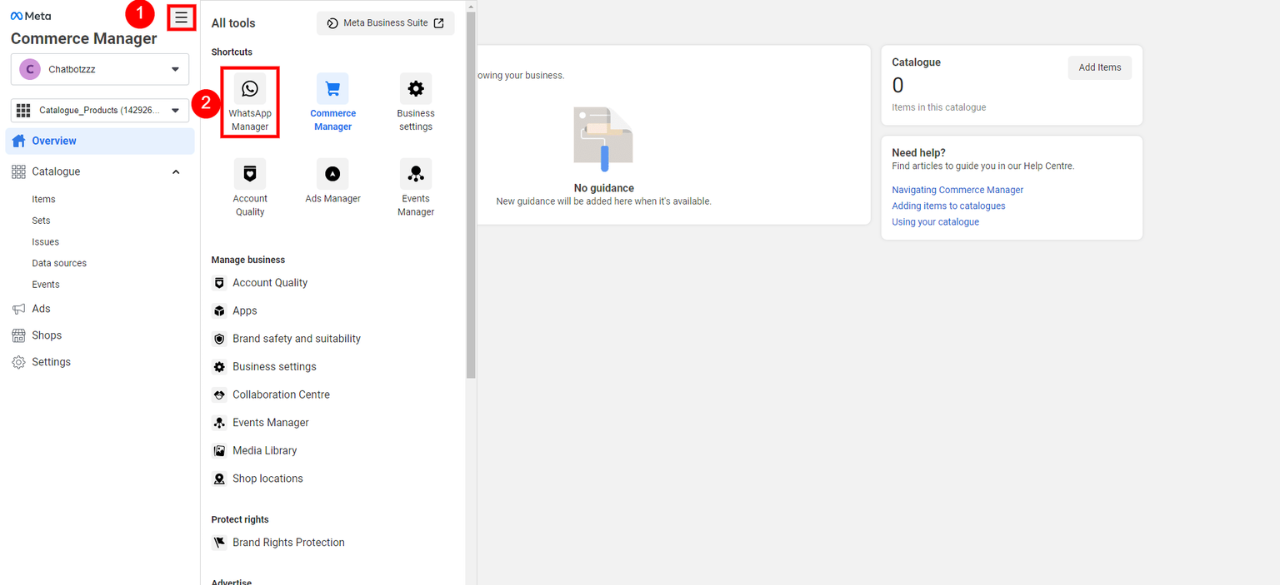Click the Commerce Manager title

(84, 39)
